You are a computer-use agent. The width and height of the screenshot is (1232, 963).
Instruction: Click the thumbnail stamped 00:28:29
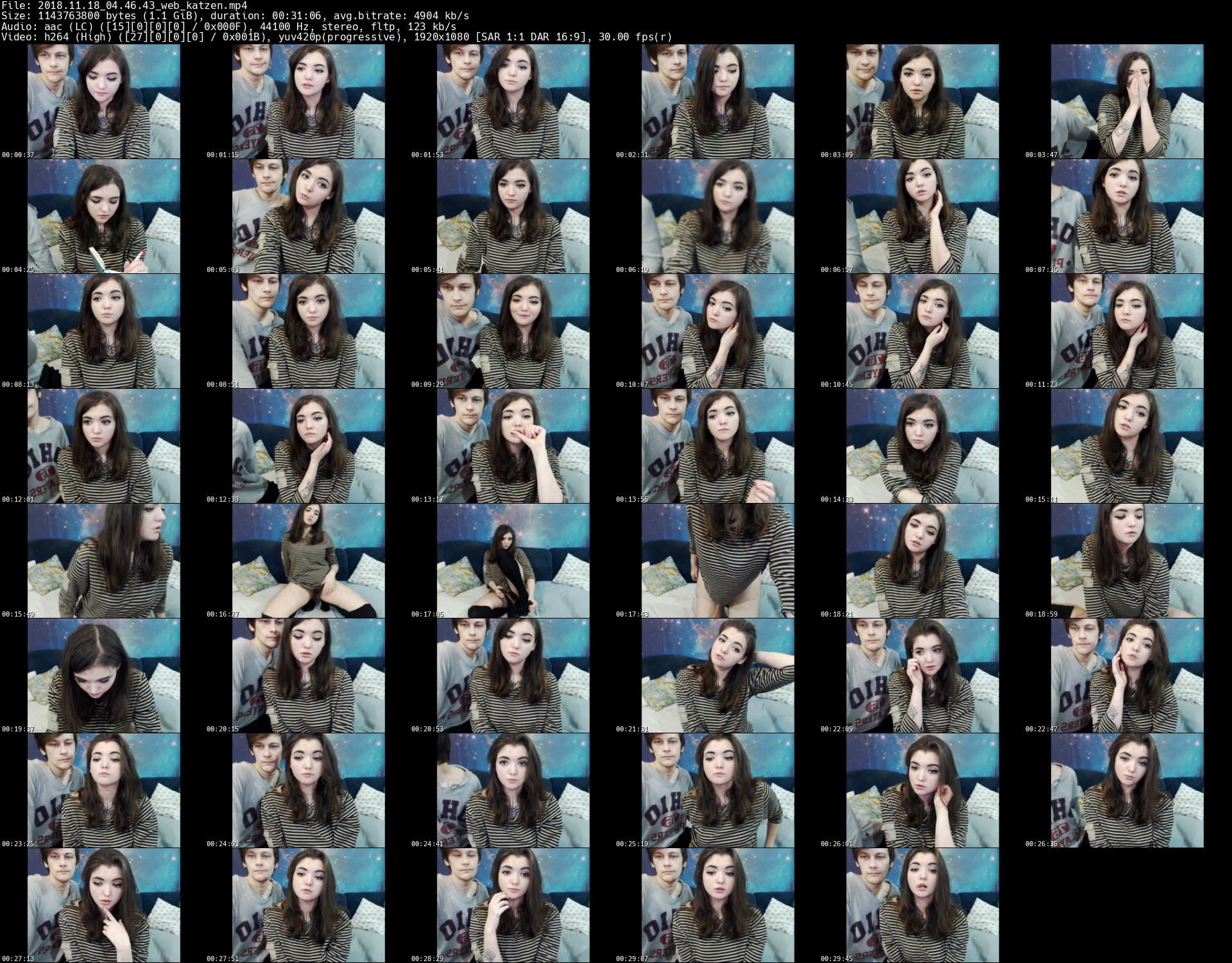tap(513, 905)
